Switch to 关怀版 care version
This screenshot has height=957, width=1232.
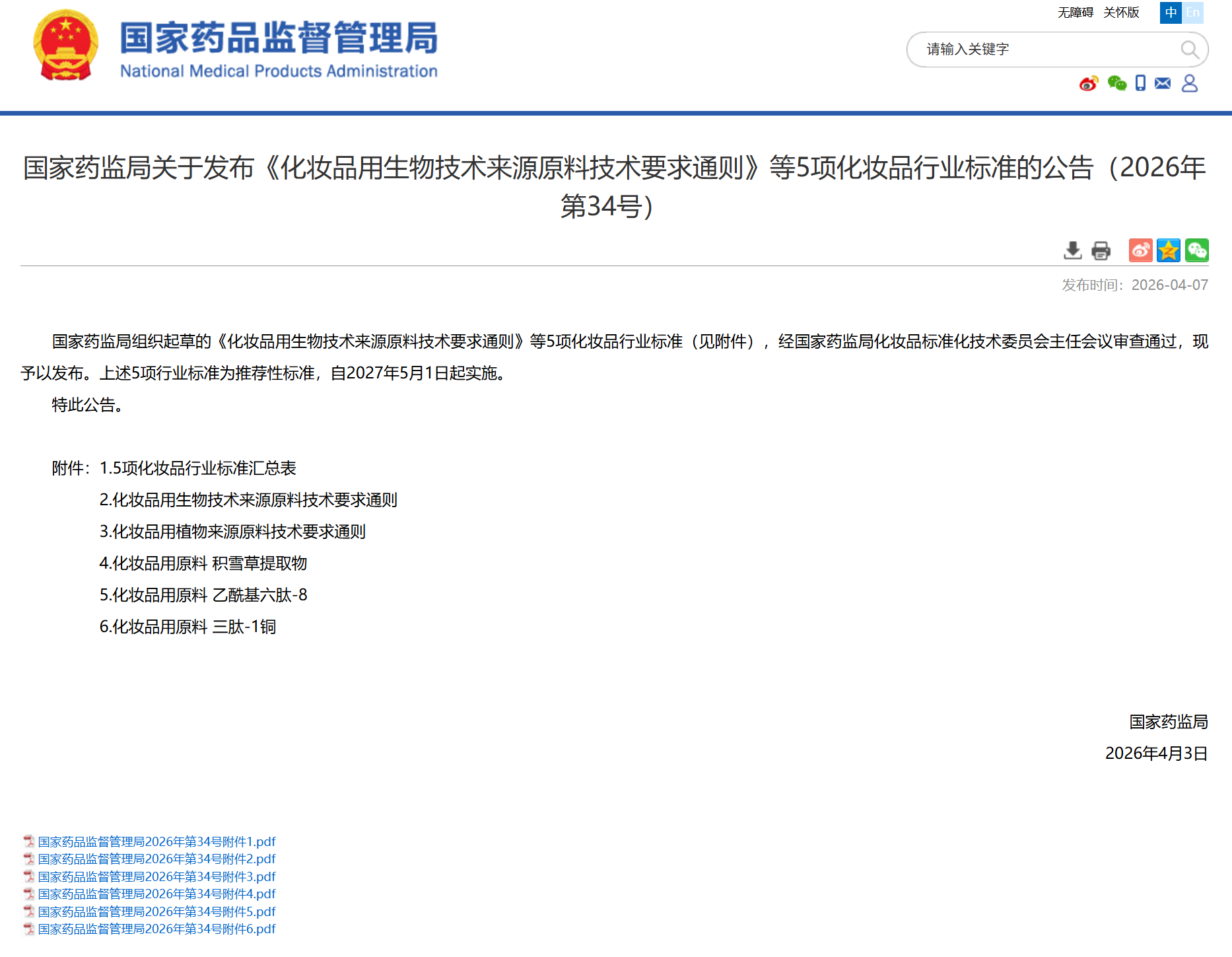tap(1121, 13)
